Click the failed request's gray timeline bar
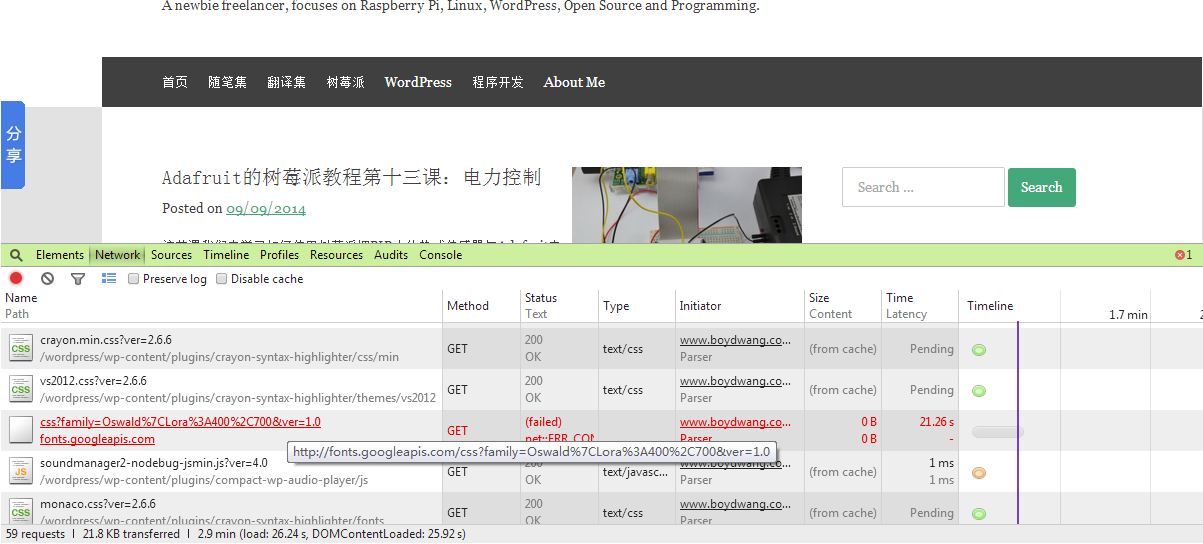Screen dimensions: 1203x544 click(997, 431)
